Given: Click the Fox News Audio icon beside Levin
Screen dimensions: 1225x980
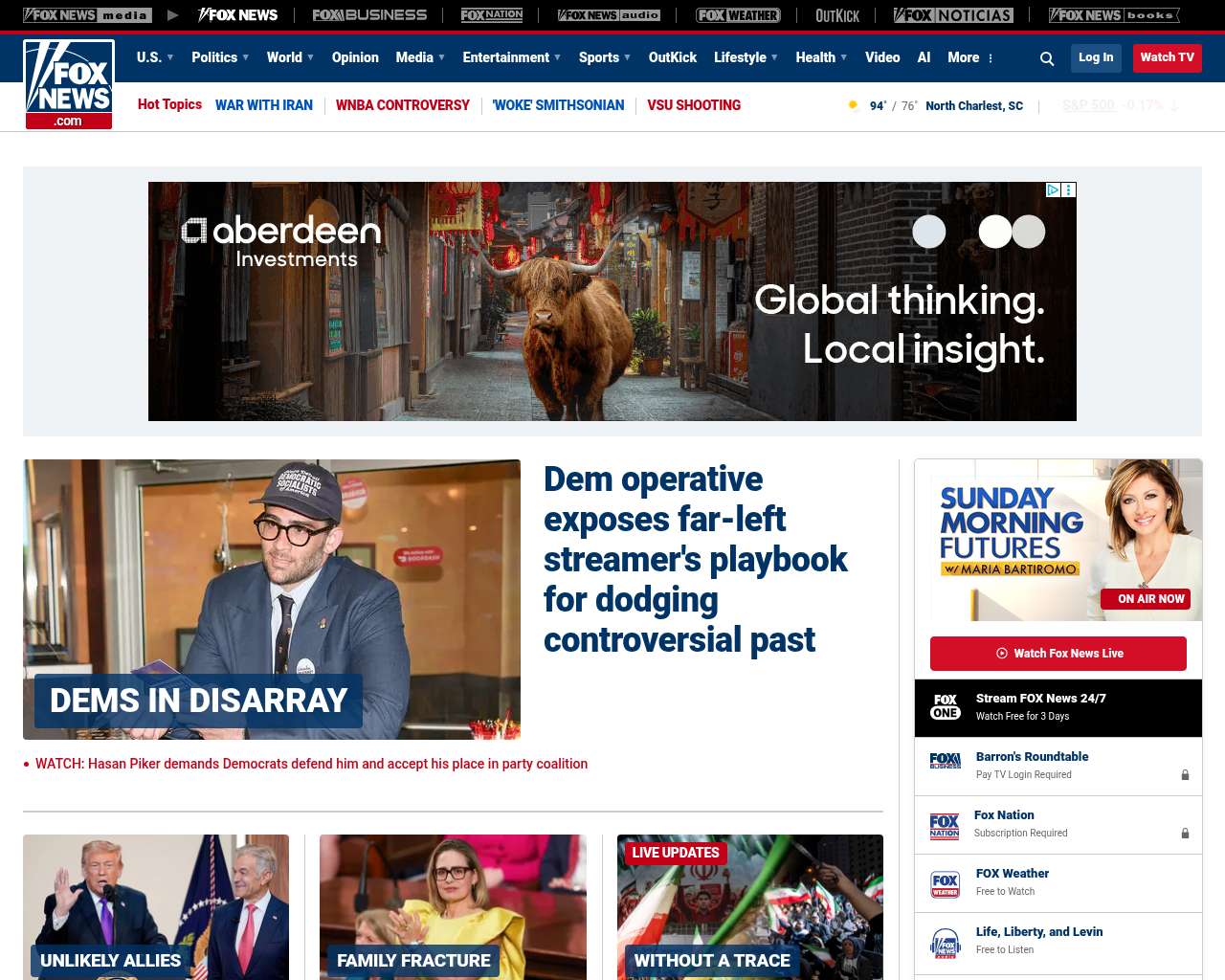Looking at the screenshot, I should (946, 943).
